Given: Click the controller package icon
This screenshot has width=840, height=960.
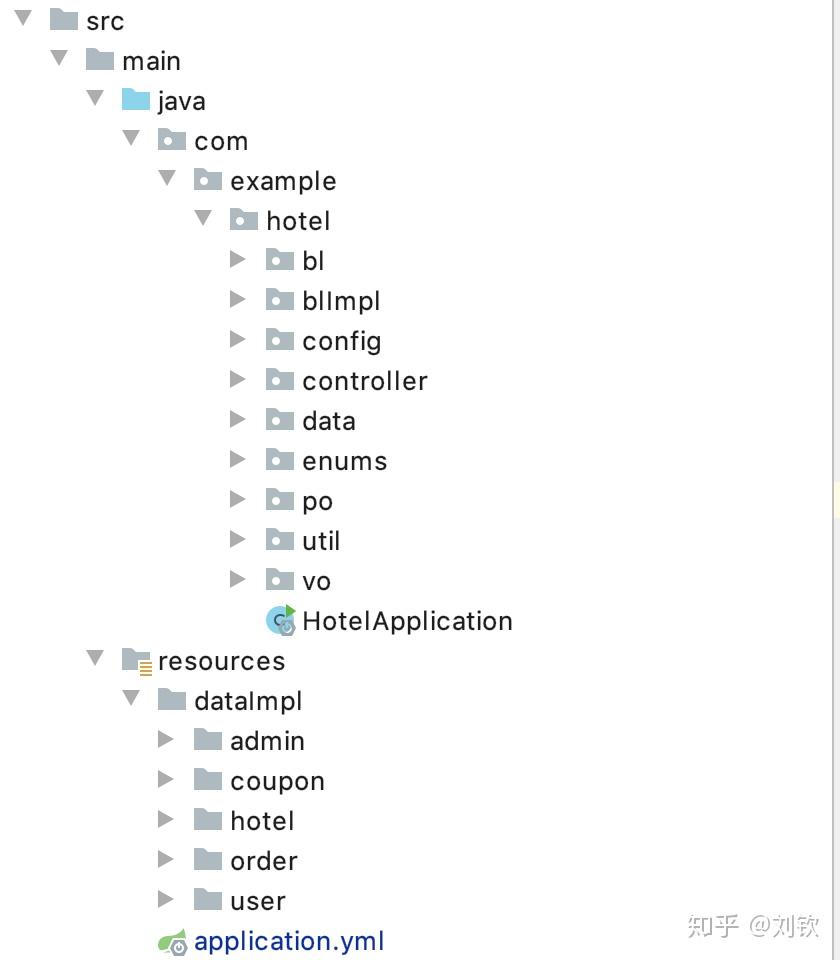Looking at the screenshot, I should [x=280, y=380].
